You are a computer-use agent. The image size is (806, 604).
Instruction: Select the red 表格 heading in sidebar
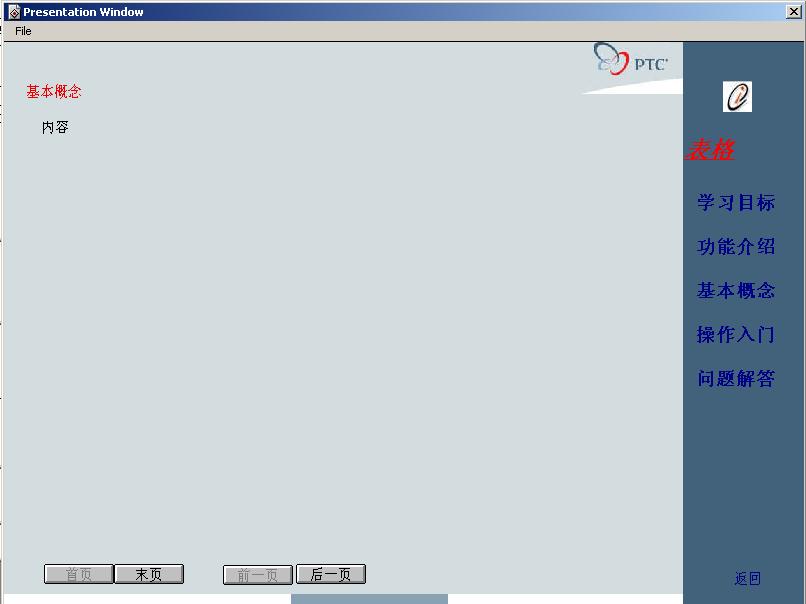coord(710,150)
